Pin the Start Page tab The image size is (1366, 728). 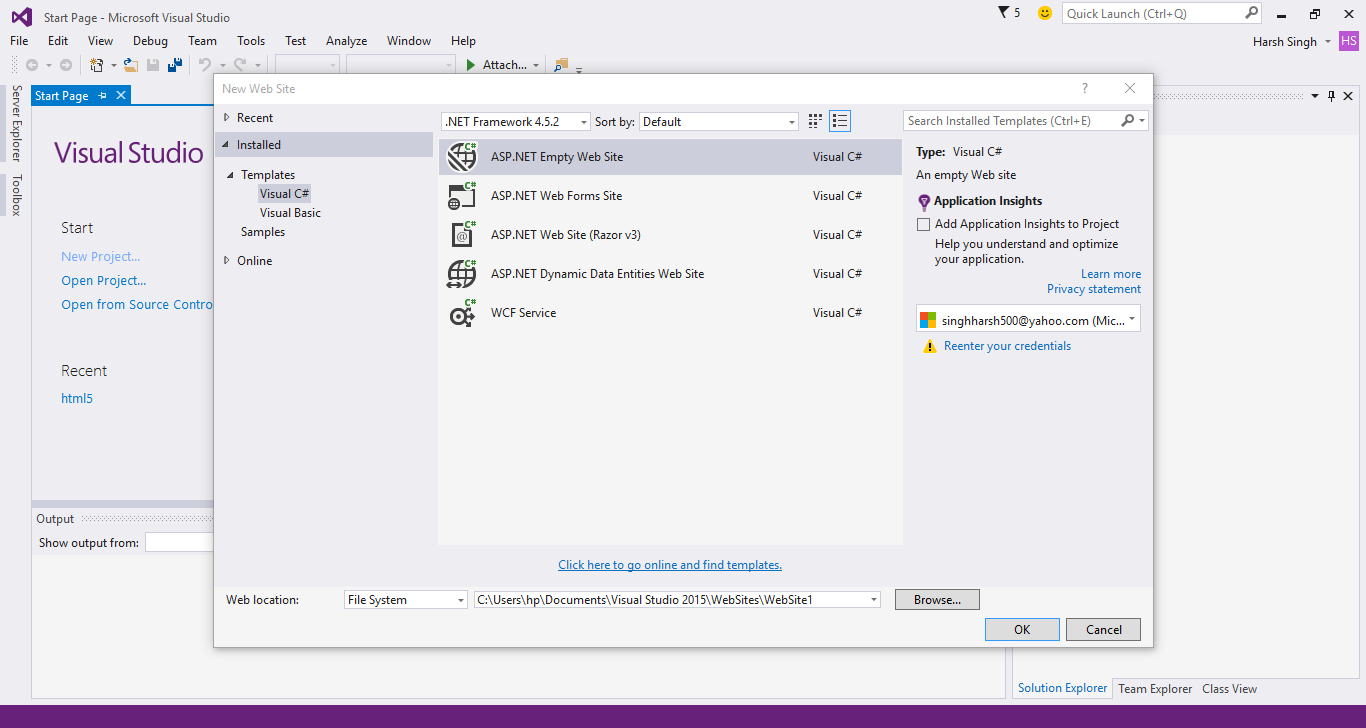click(x=103, y=96)
